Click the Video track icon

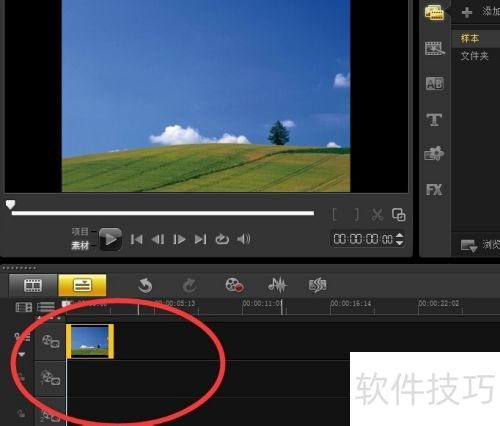click(50, 341)
